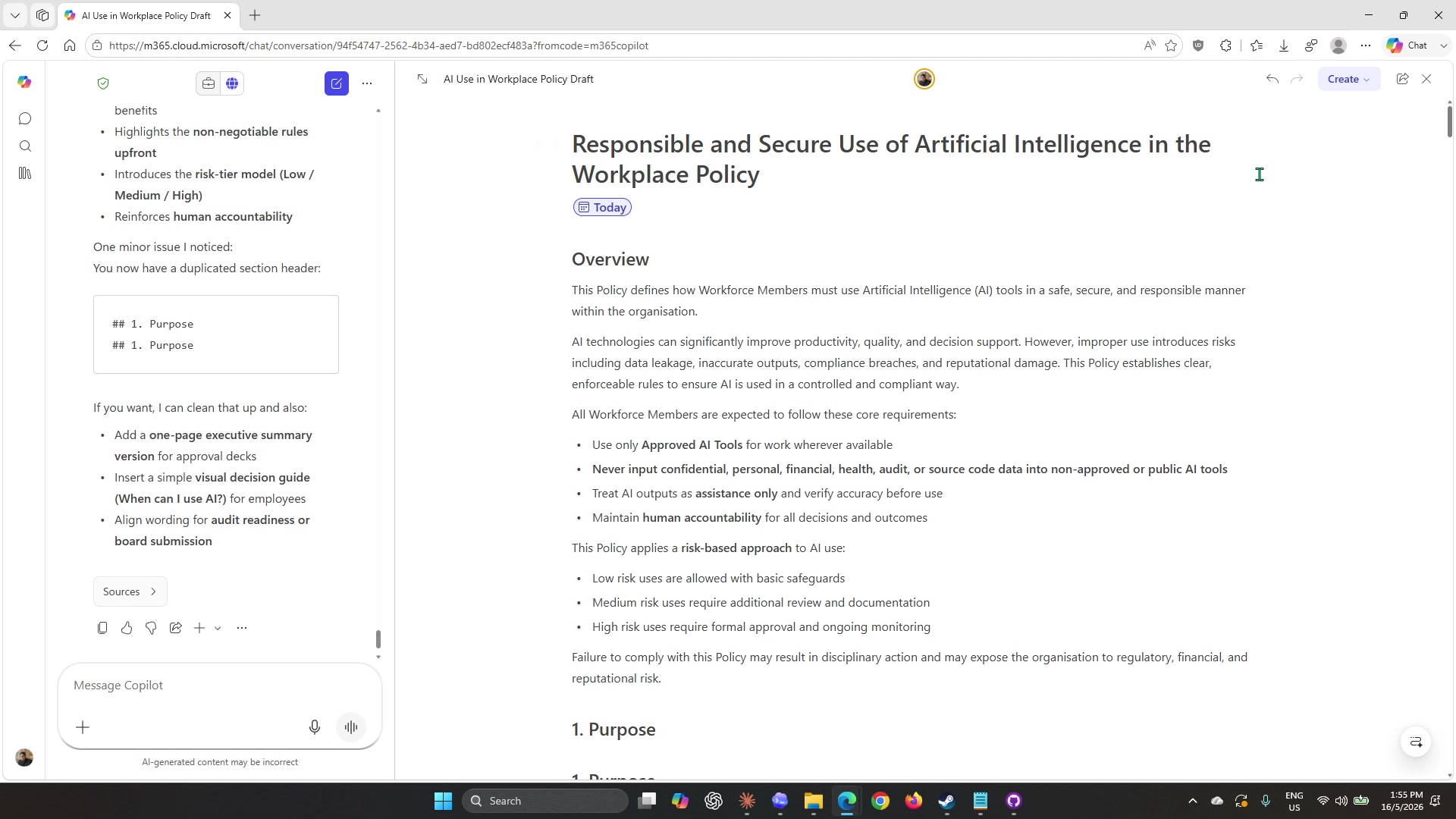Click the green protection shield icon
The width and height of the screenshot is (1456, 819).
(103, 83)
